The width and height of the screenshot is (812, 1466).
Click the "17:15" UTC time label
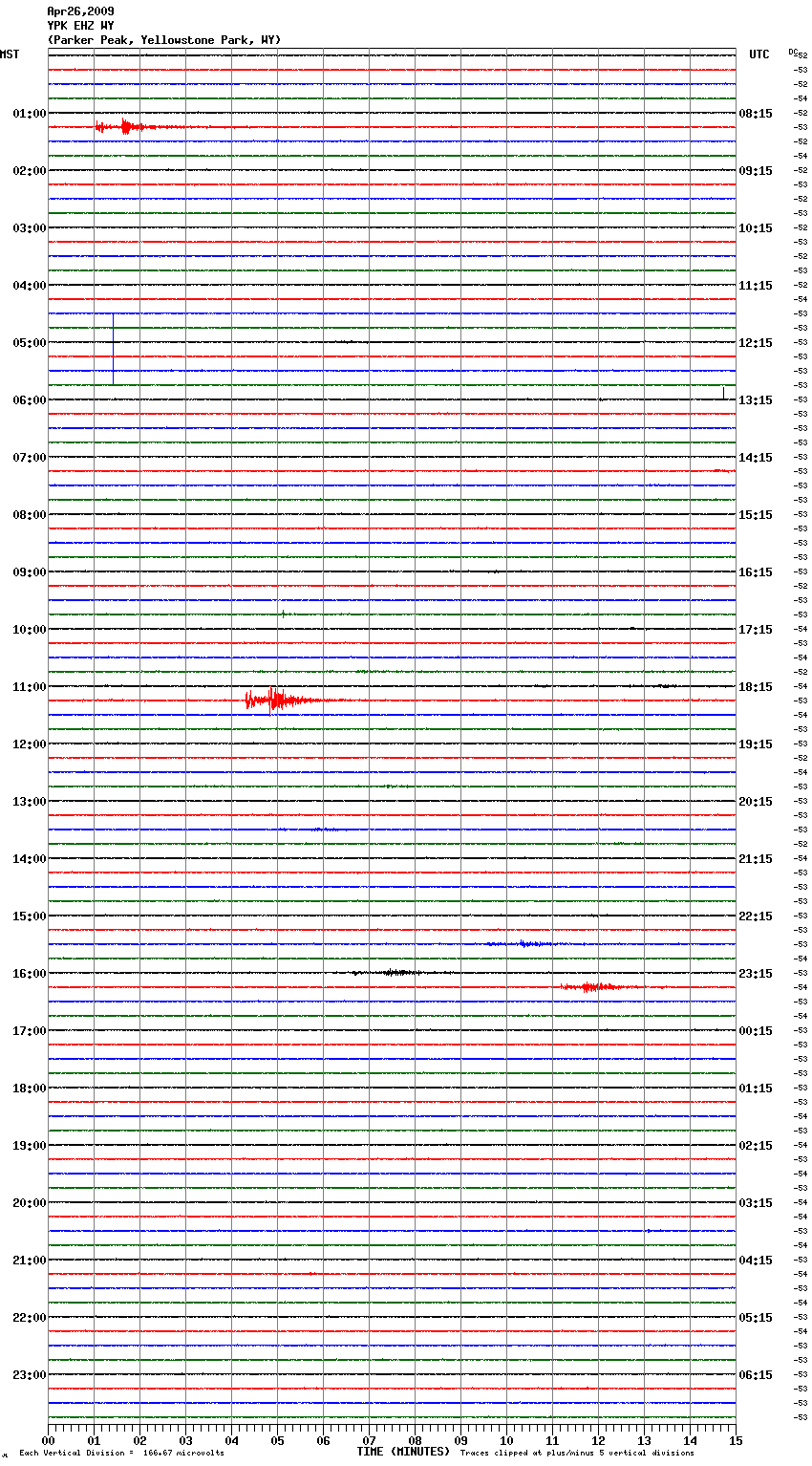click(x=756, y=630)
